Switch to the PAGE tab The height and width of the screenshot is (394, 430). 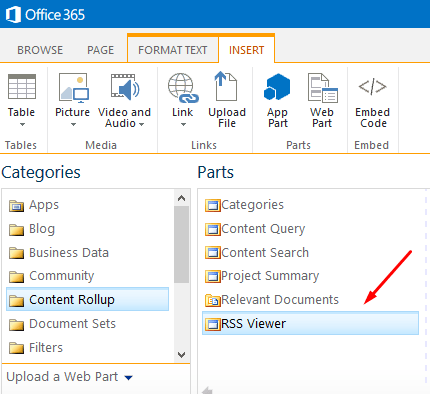click(100, 50)
